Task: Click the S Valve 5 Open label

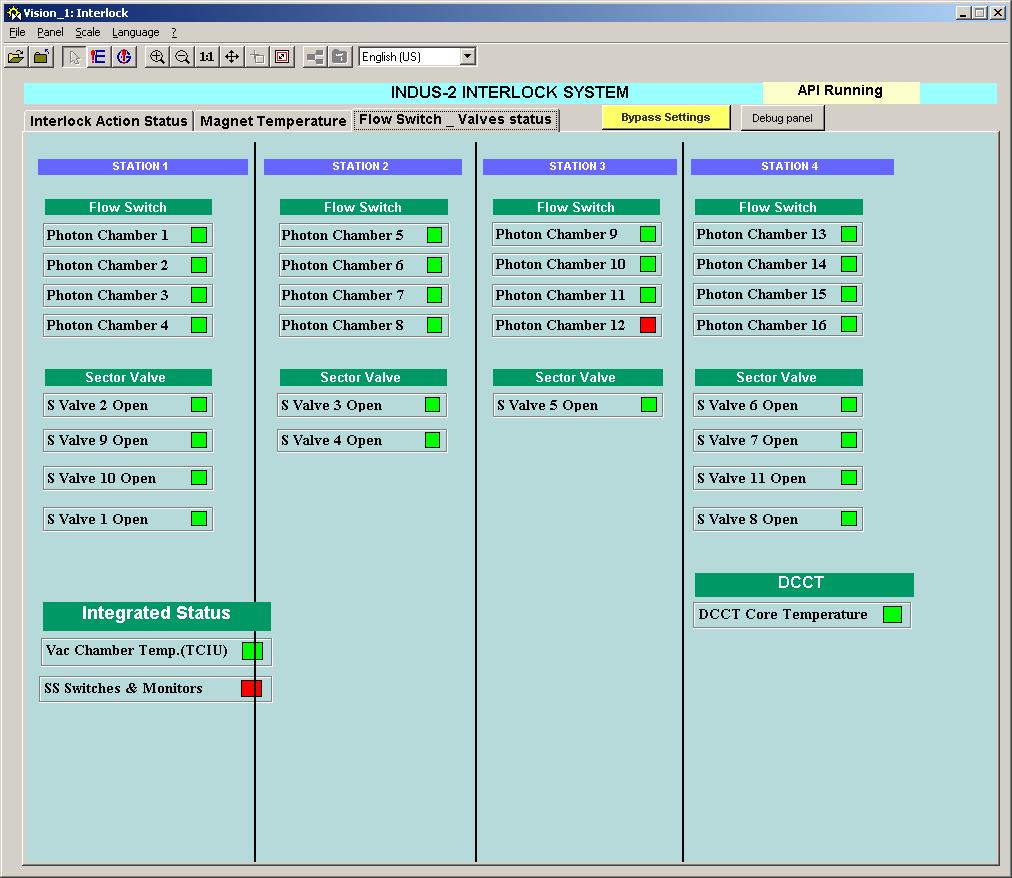Action: pos(547,405)
